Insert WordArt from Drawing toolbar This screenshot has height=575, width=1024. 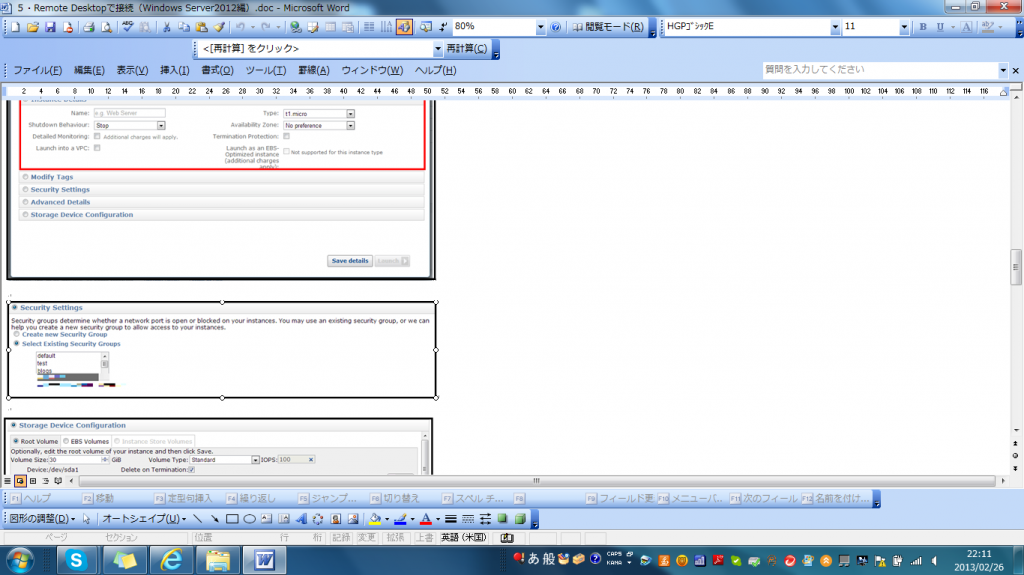[301, 519]
